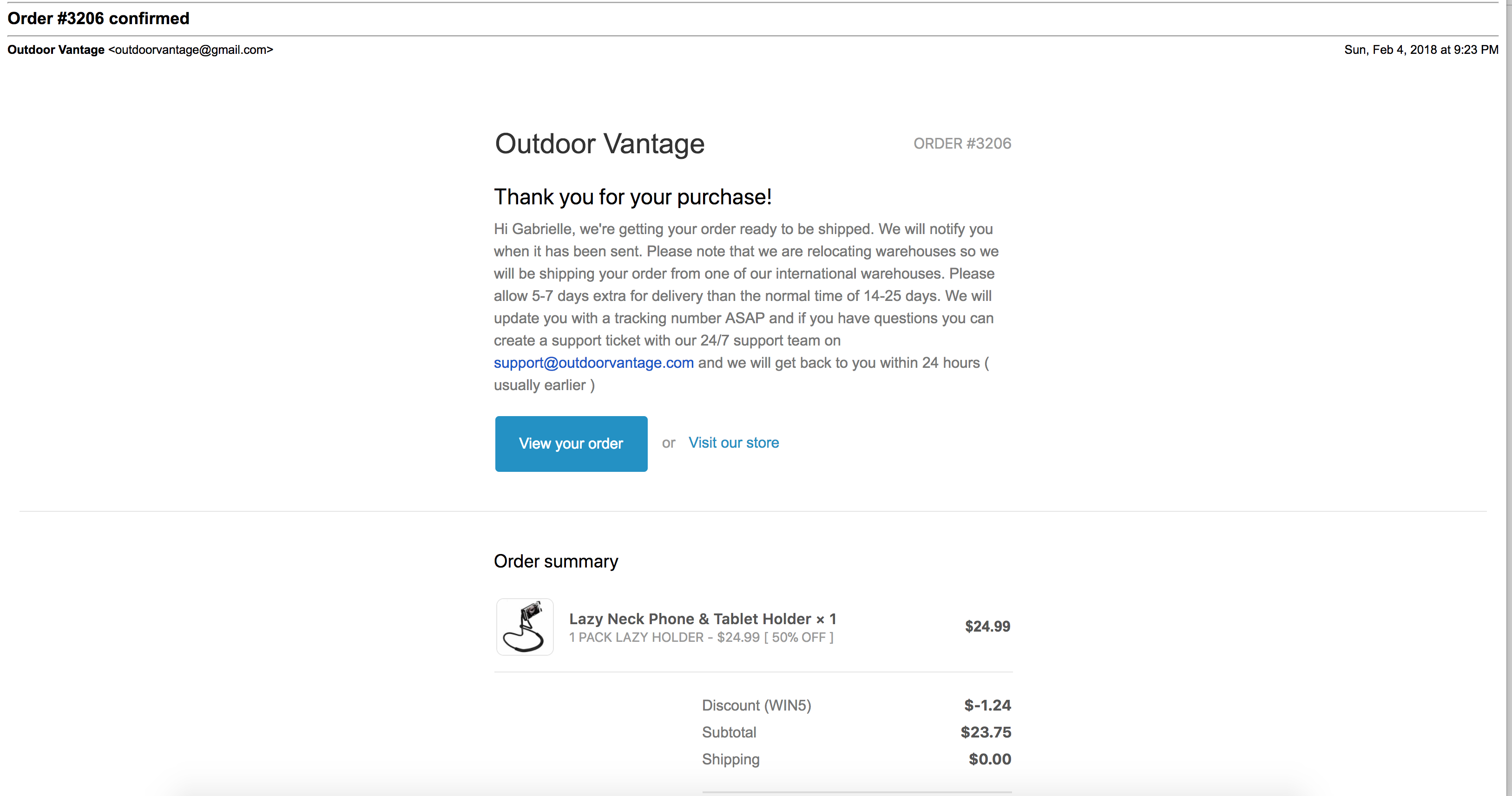Open the Visit our store link
Viewport: 1512px width, 796px height.
(x=734, y=443)
